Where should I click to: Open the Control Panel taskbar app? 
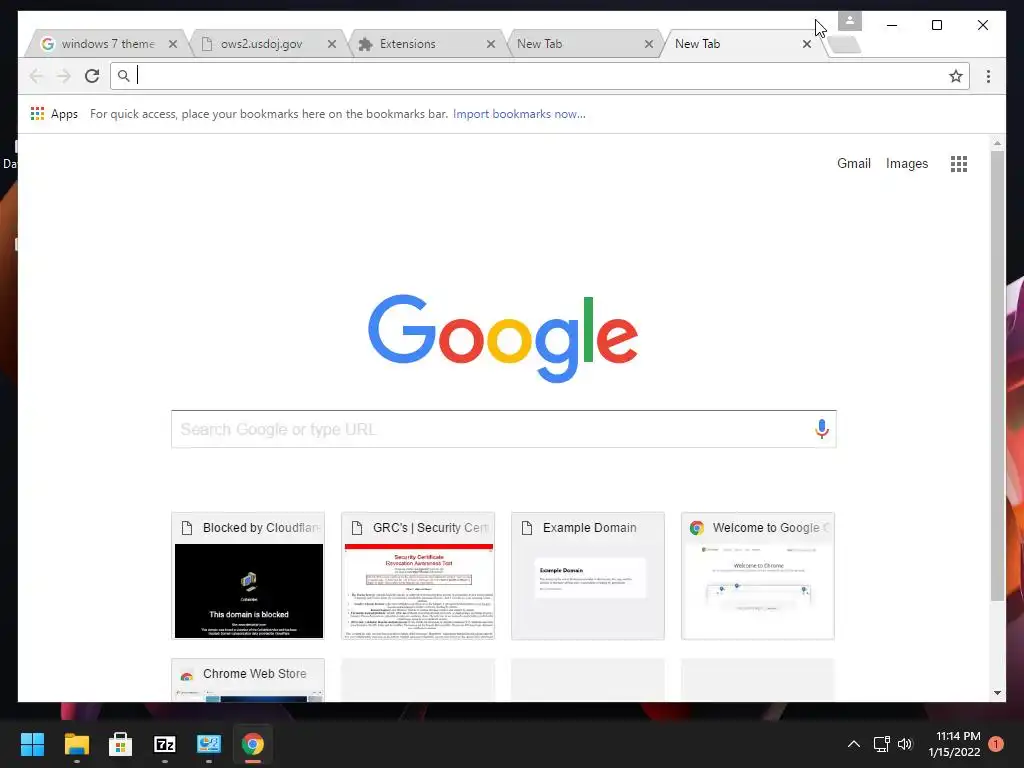click(209, 744)
